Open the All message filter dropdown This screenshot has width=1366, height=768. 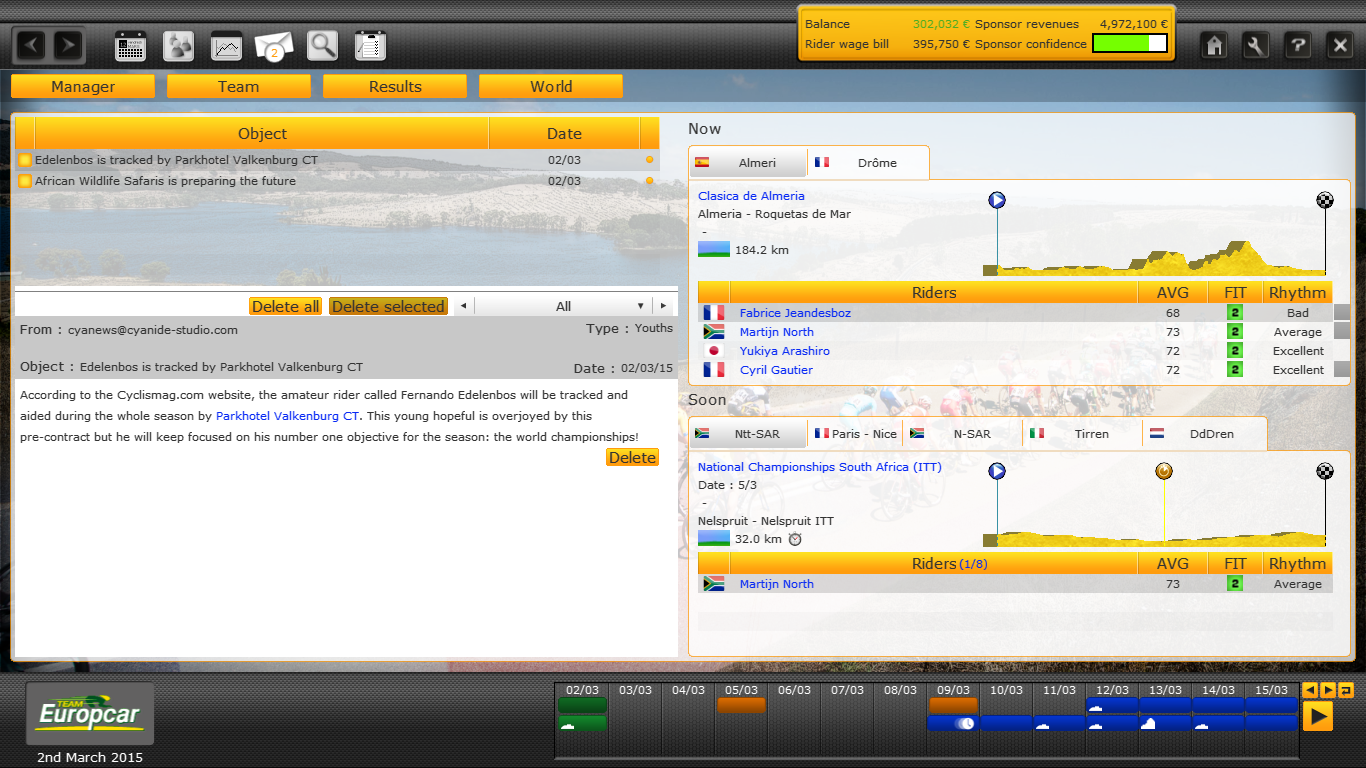[x=564, y=306]
